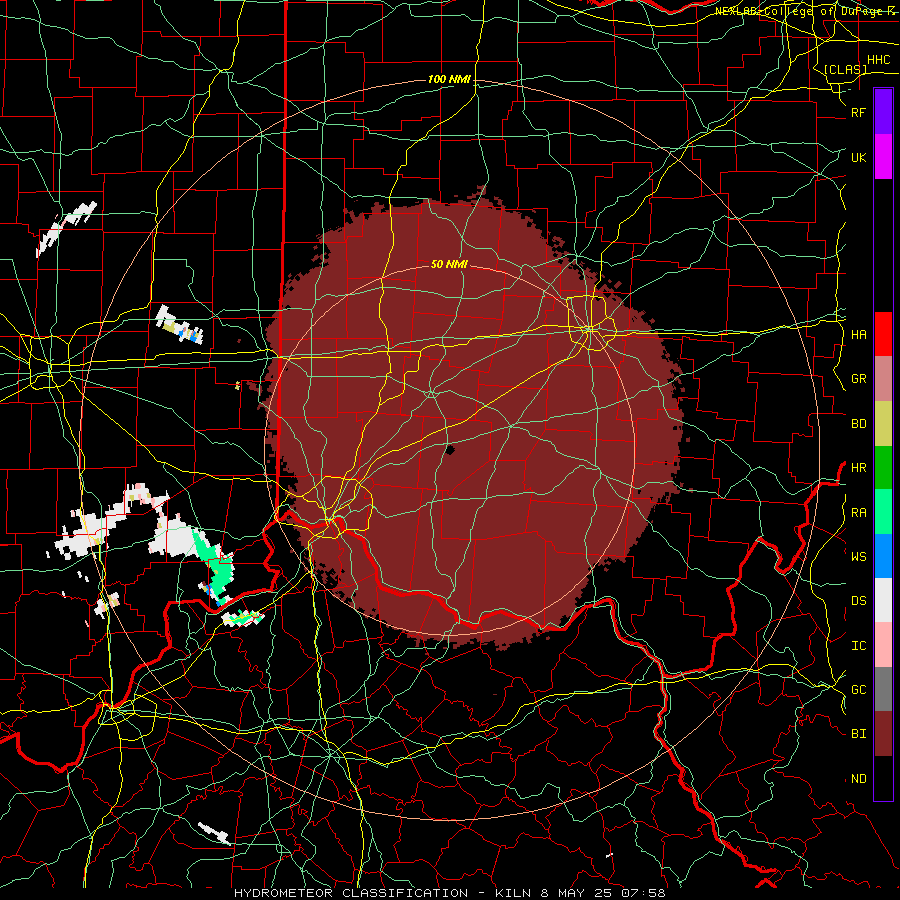Image resolution: width=900 pixels, height=900 pixels.
Task: Click the RA legend label text
Action: (858, 513)
